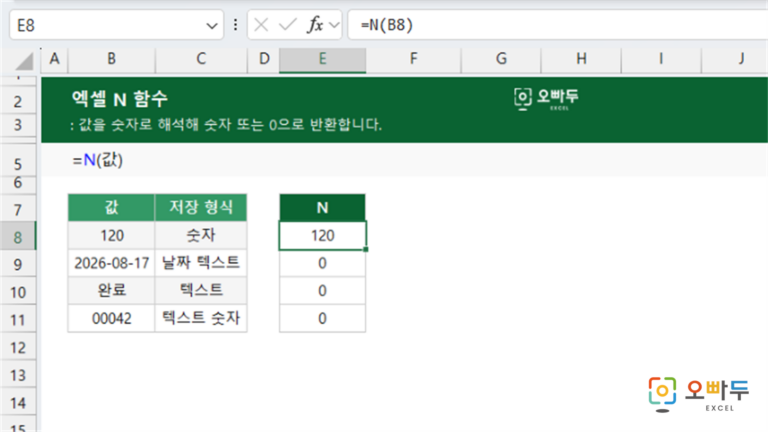The width and height of the screenshot is (768, 432).
Task: Click the Cancel (X) formula icon
Action: [x=261, y=25]
